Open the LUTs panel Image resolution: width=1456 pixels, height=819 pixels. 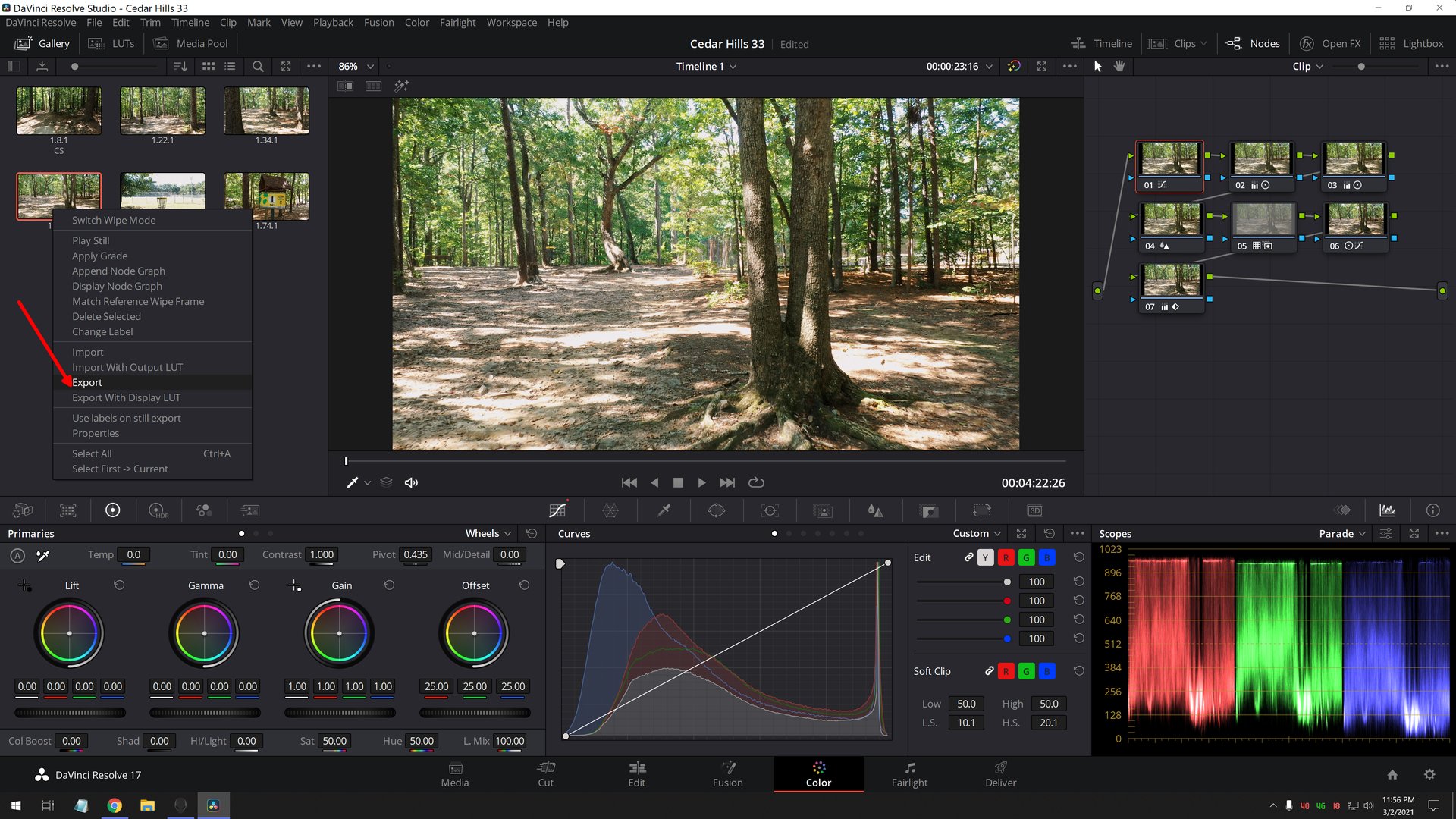111,44
